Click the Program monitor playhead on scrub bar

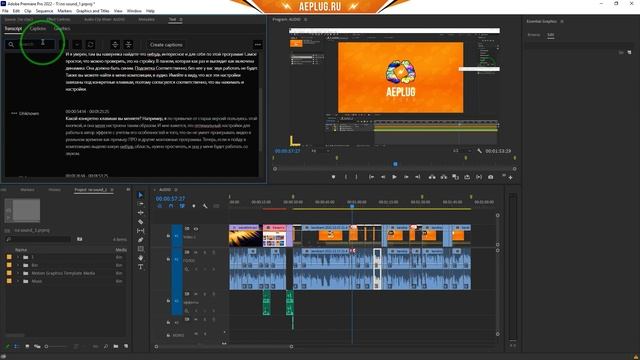(395, 164)
